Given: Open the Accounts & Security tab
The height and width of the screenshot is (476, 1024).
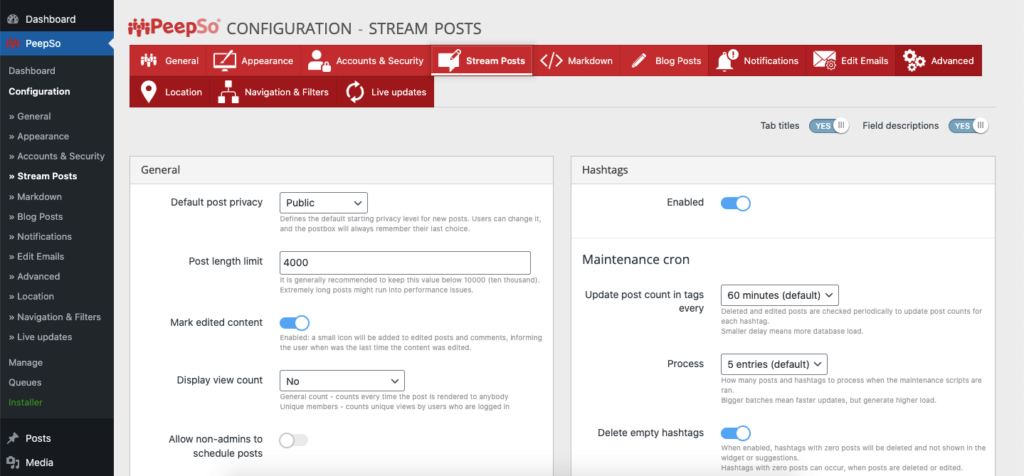Looking at the screenshot, I should click(x=366, y=61).
